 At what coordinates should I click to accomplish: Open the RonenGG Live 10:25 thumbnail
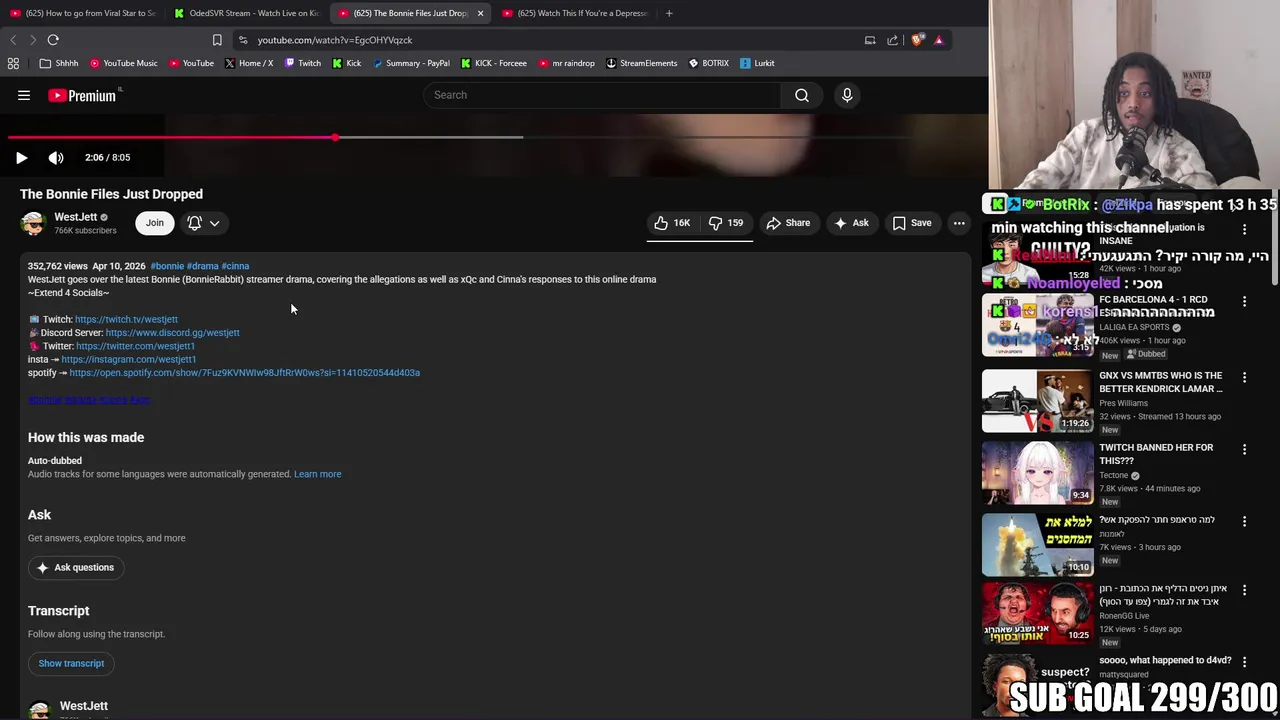click(1037, 614)
